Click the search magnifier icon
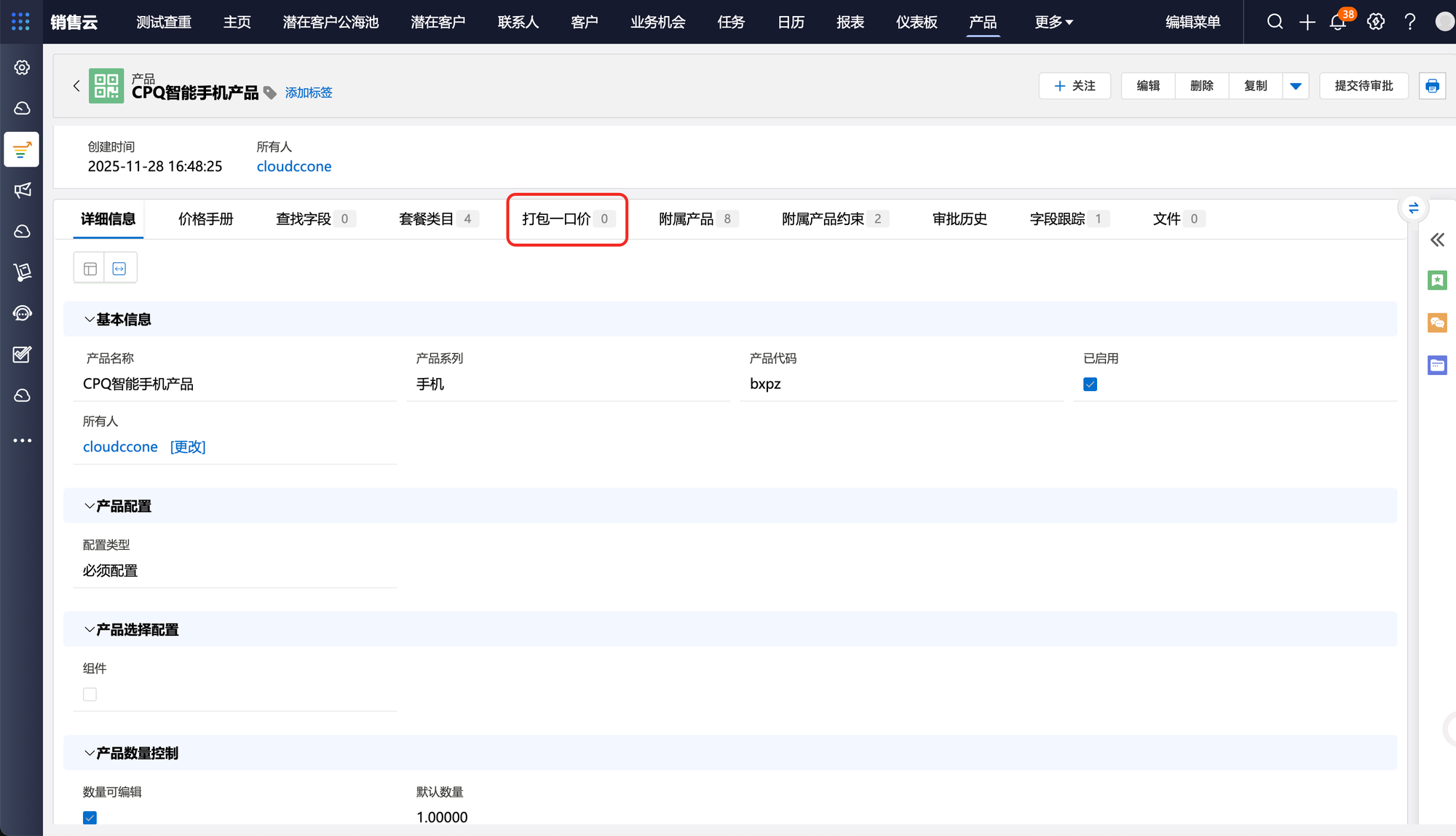This screenshot has height=836, width=1456. click(x=1275, y=22)
